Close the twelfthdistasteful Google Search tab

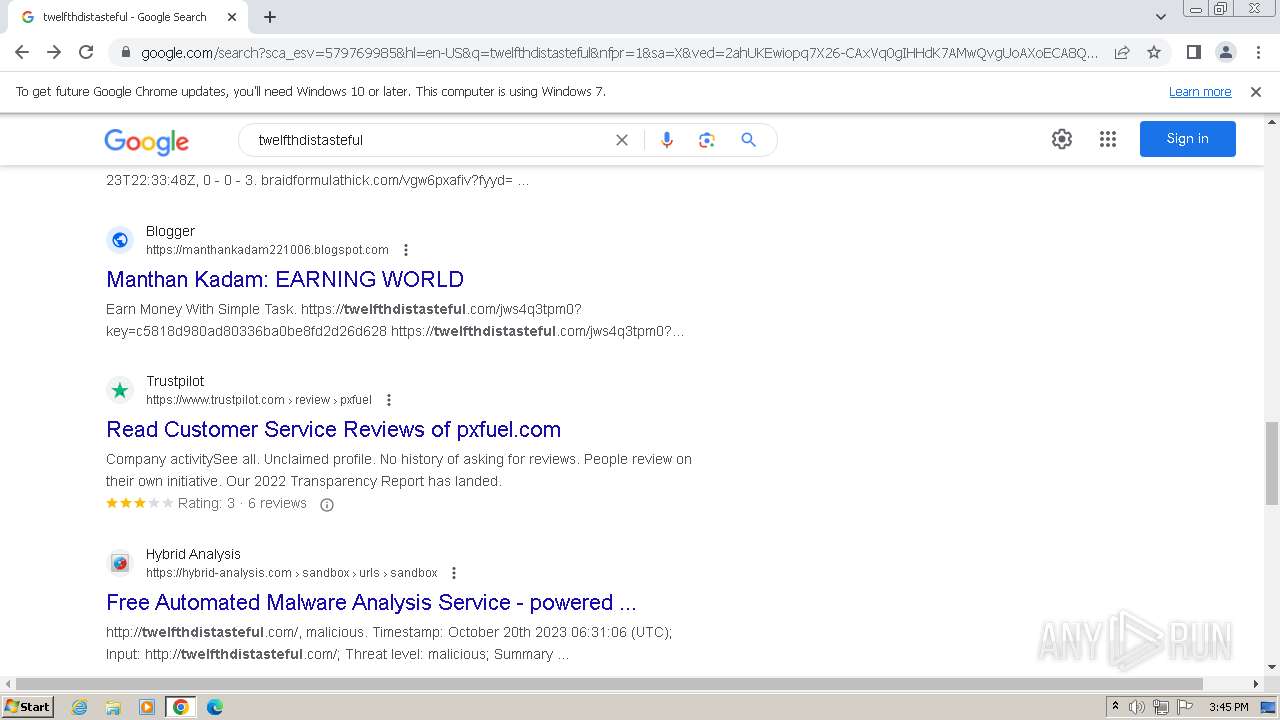click(232, 17)
